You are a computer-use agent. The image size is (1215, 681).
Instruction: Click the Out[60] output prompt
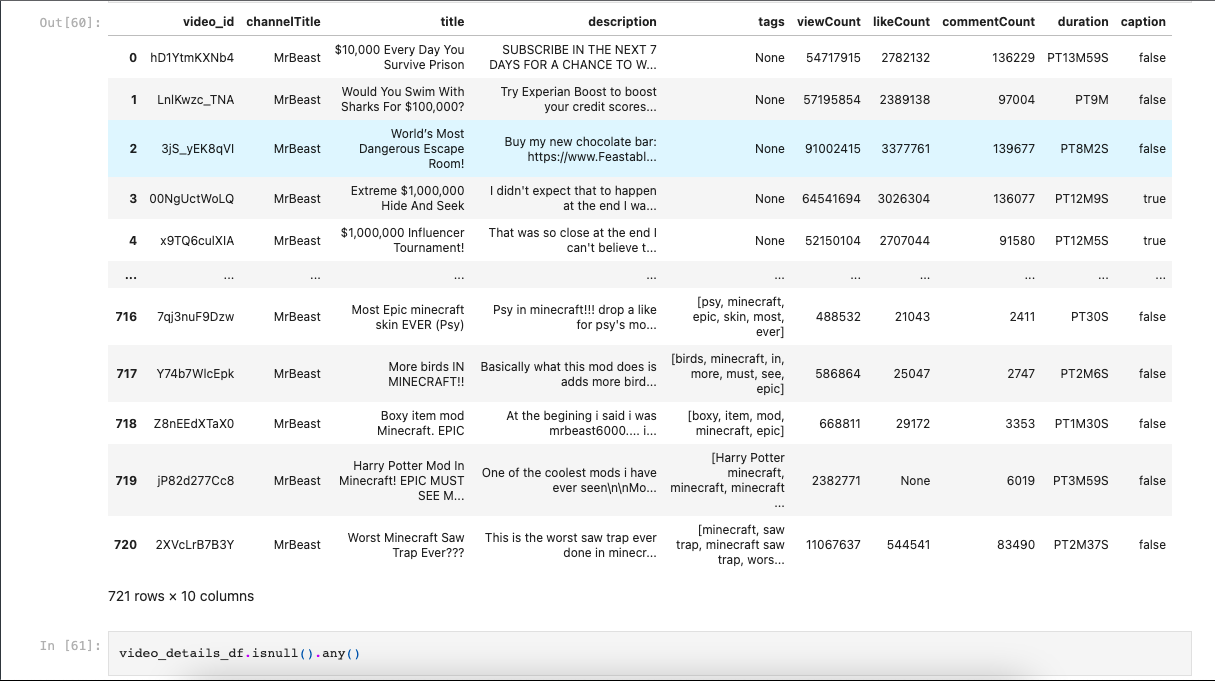tap(70, 22)
